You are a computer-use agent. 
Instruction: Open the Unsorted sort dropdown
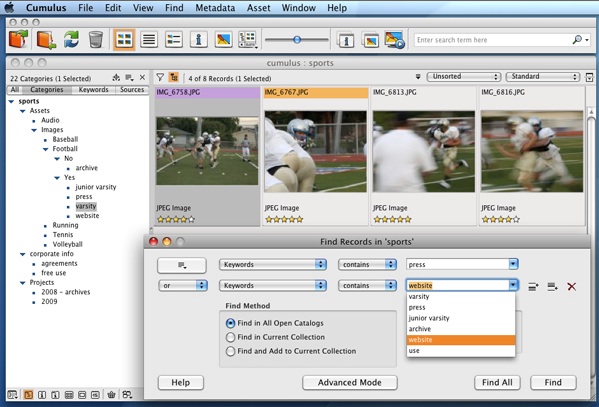[463, 76]
